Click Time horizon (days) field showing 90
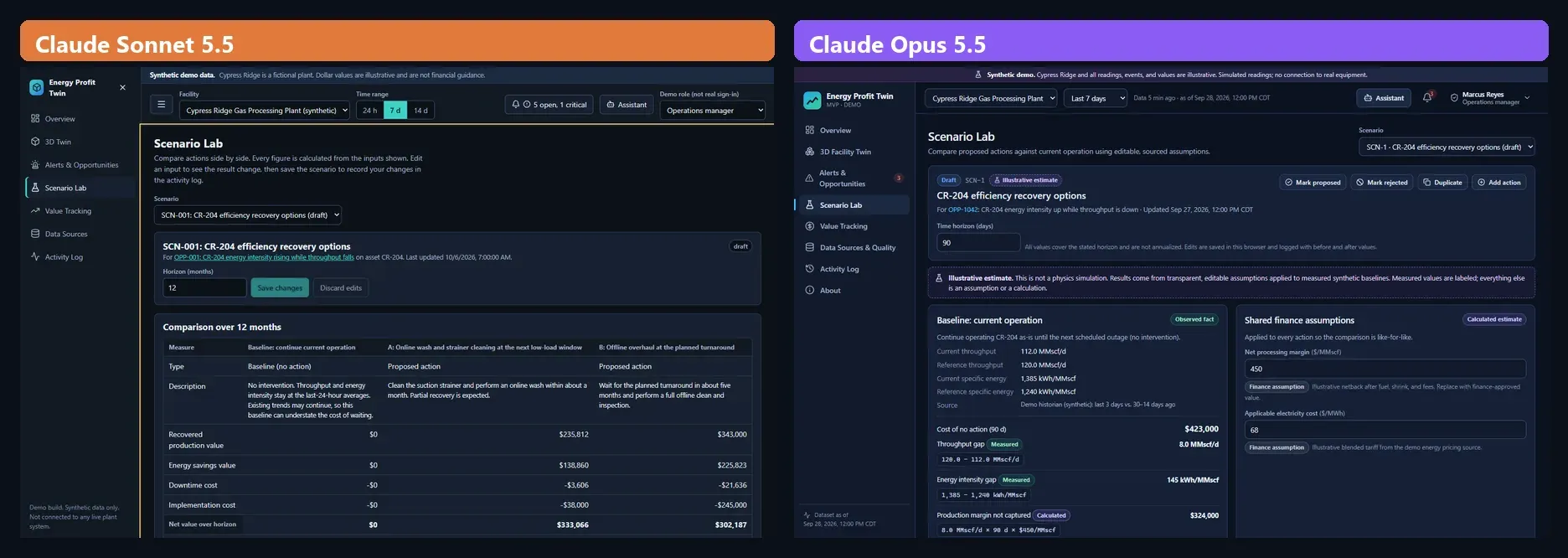This screenshot has width=1568, height=558. tap(978, 243)
